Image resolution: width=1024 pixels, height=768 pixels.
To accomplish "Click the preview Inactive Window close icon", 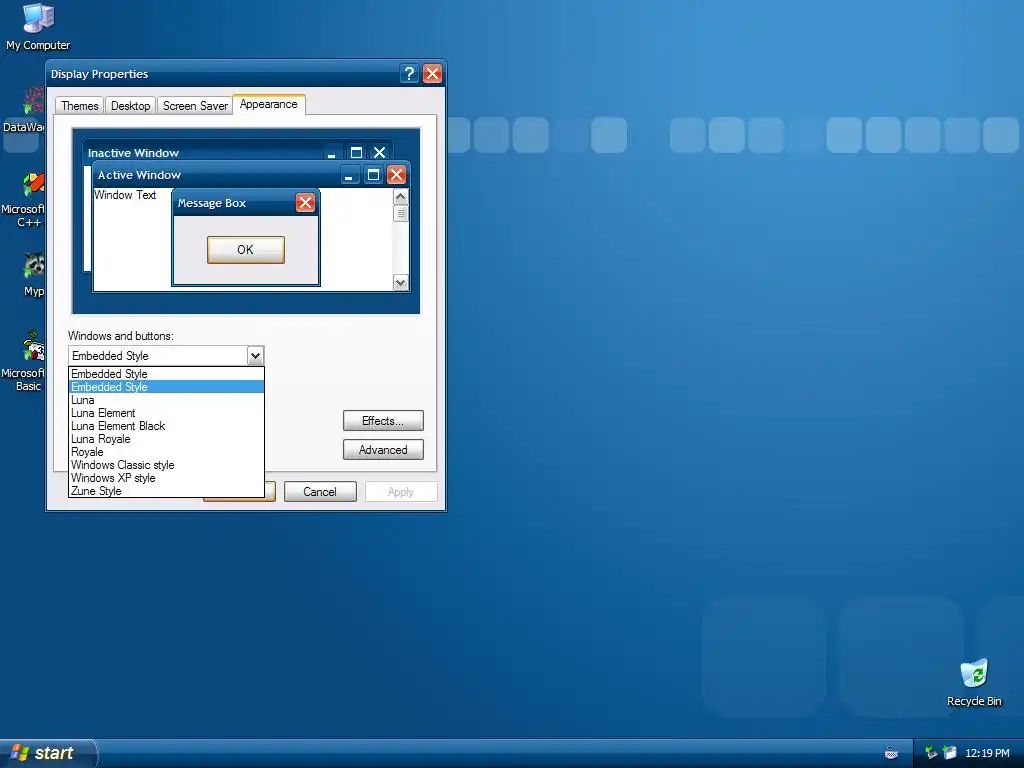I will (379, 153).
